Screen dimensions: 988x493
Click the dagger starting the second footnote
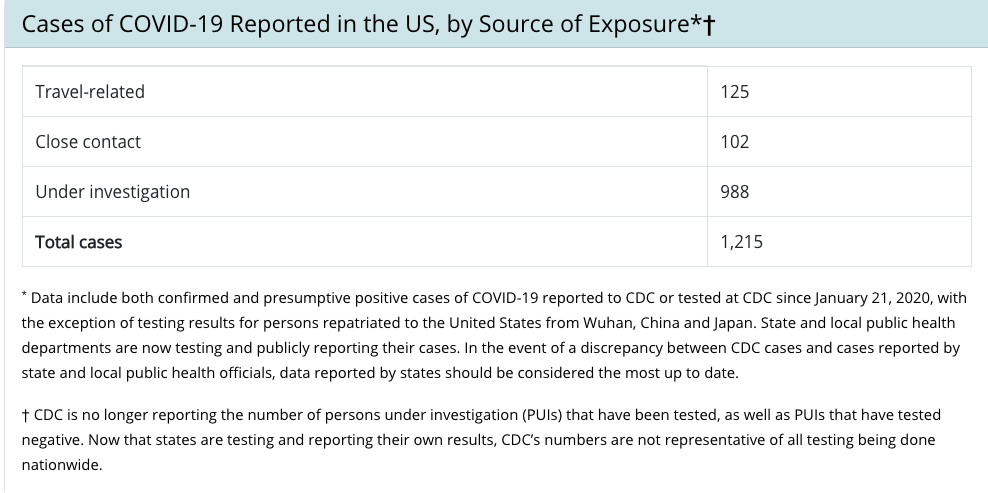coord(25,414)
